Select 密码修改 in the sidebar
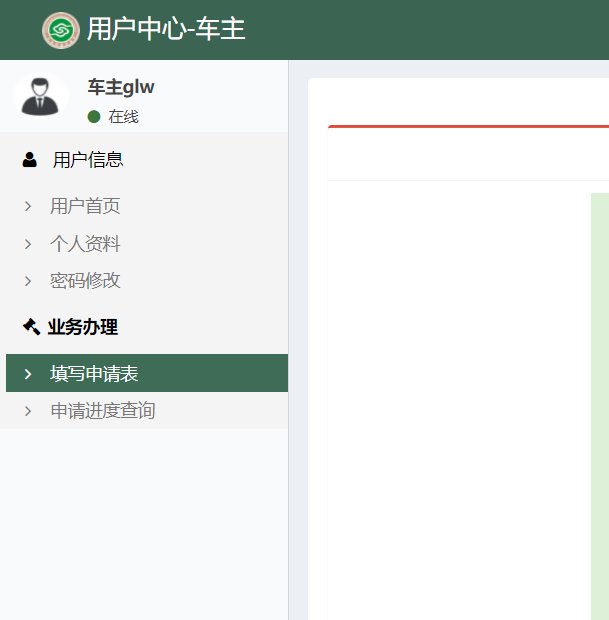Viewport: 609px width, 620px height. pyautogui.click(x=85, y=281)
